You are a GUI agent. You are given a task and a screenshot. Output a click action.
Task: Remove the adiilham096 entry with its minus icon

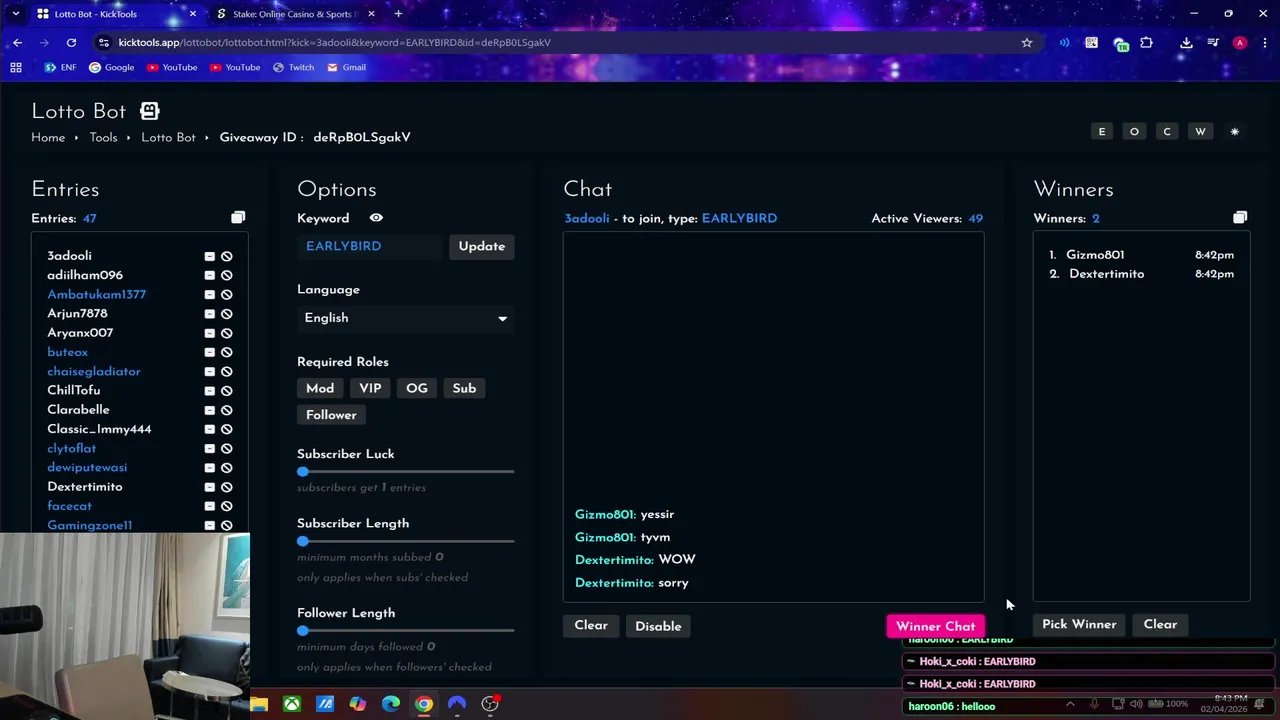point(210,275)
